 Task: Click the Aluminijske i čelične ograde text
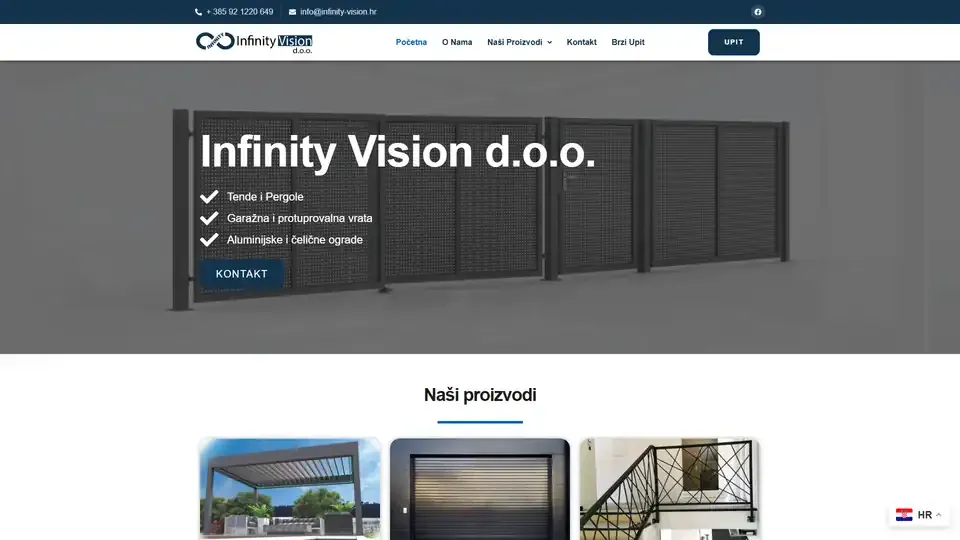(x=294, y=239)
